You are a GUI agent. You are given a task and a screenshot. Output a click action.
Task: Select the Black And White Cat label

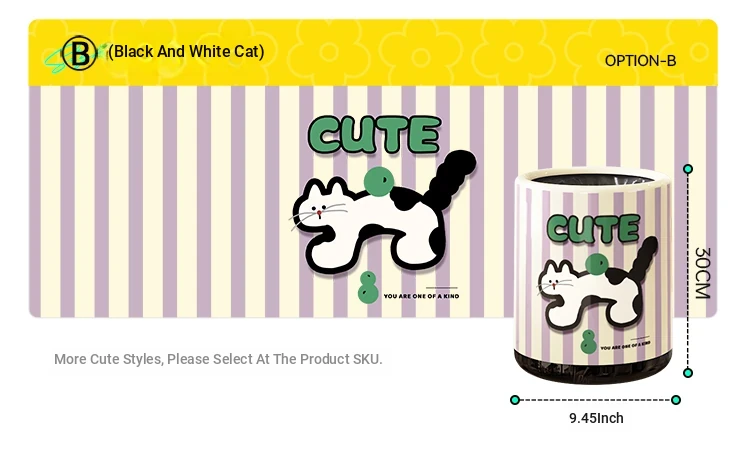coord(186,51)
